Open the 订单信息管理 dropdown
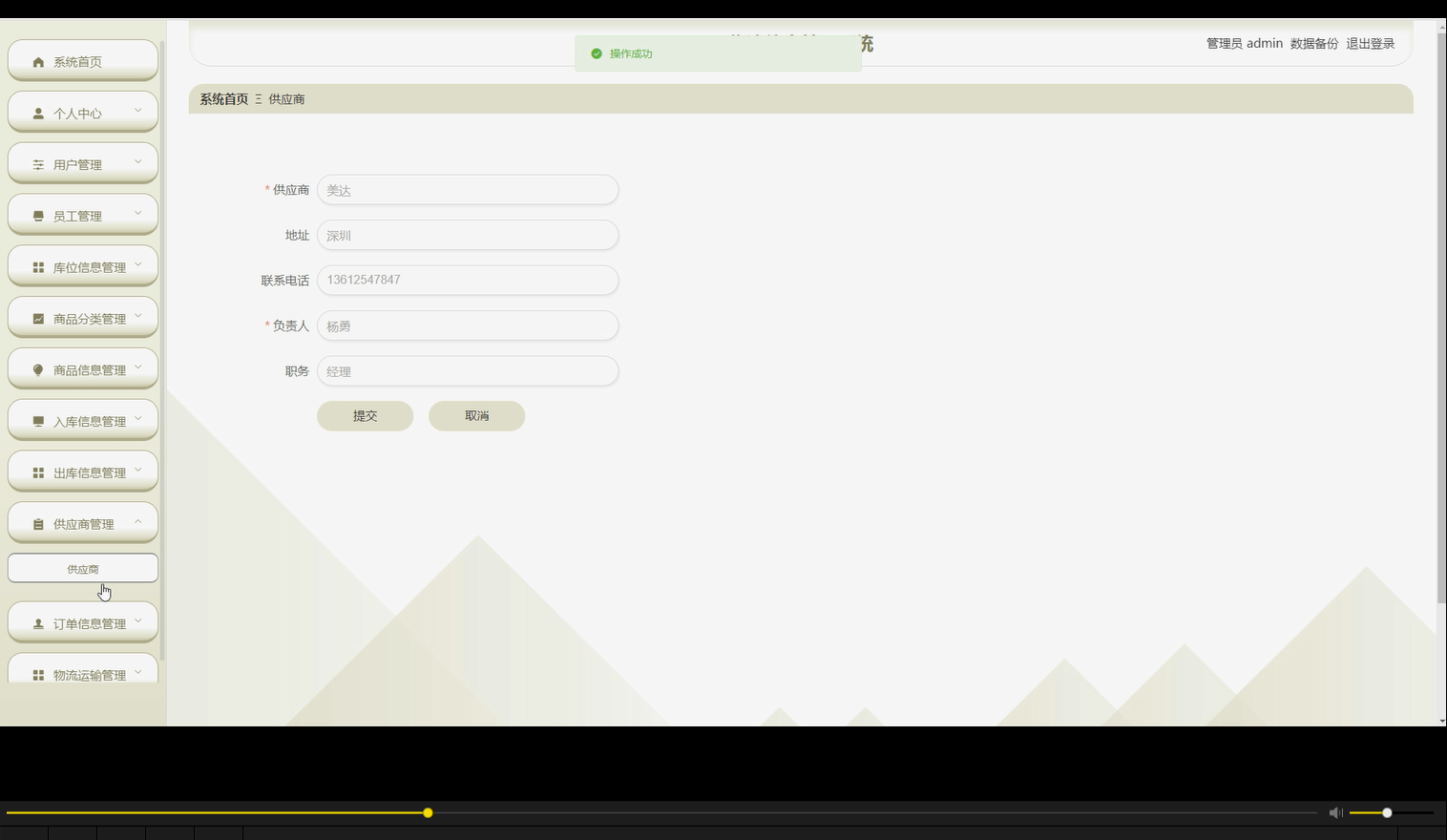 coord(91,622)
